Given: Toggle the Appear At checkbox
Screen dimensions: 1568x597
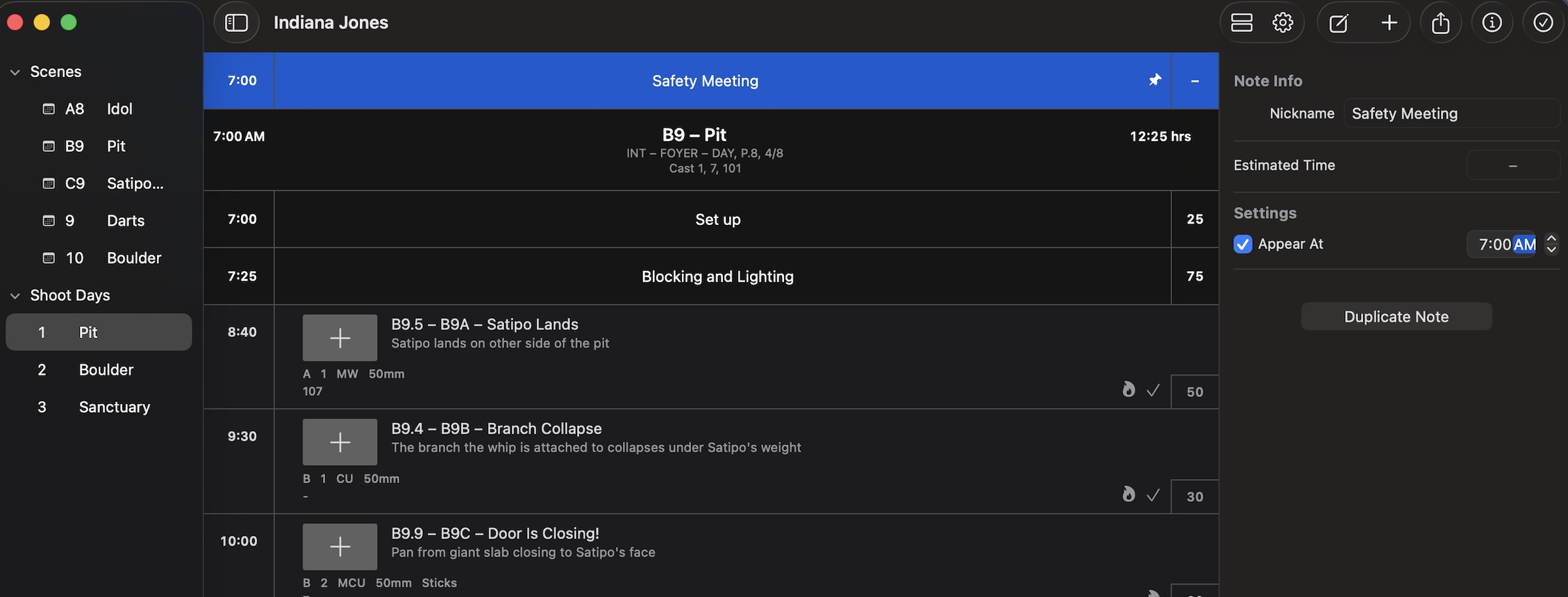Looking at the screenshot, I should point(1242,244).
